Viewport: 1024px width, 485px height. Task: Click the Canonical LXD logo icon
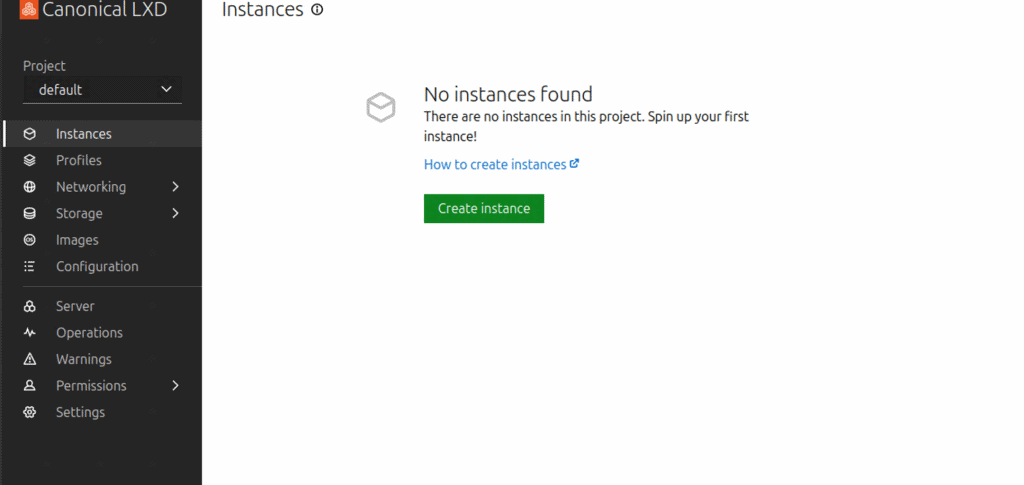tap(29, 10)
